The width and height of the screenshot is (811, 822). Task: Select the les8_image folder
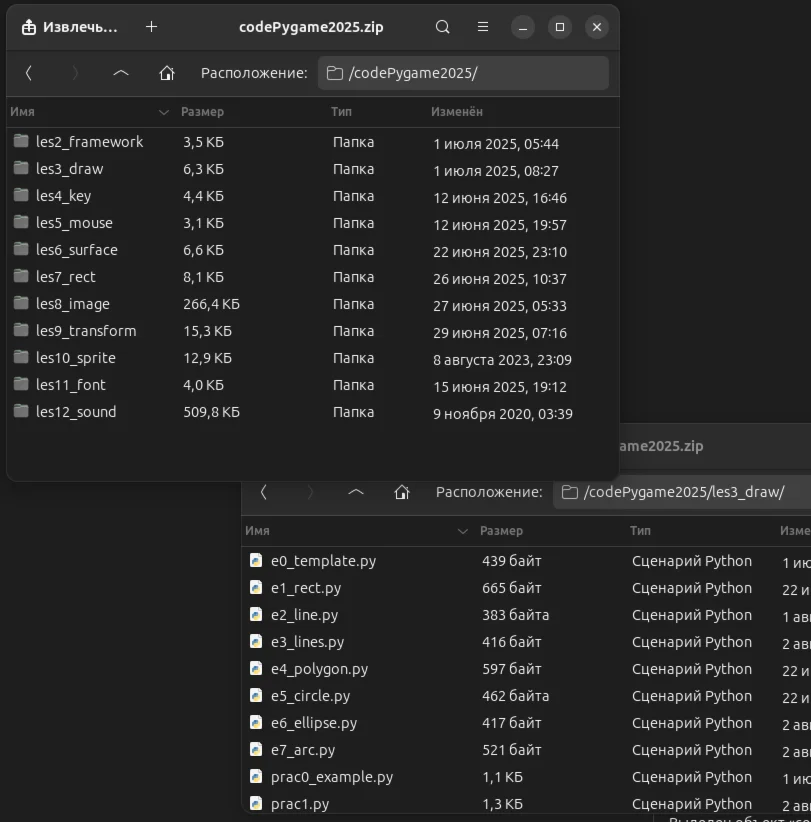click(72, 304)
